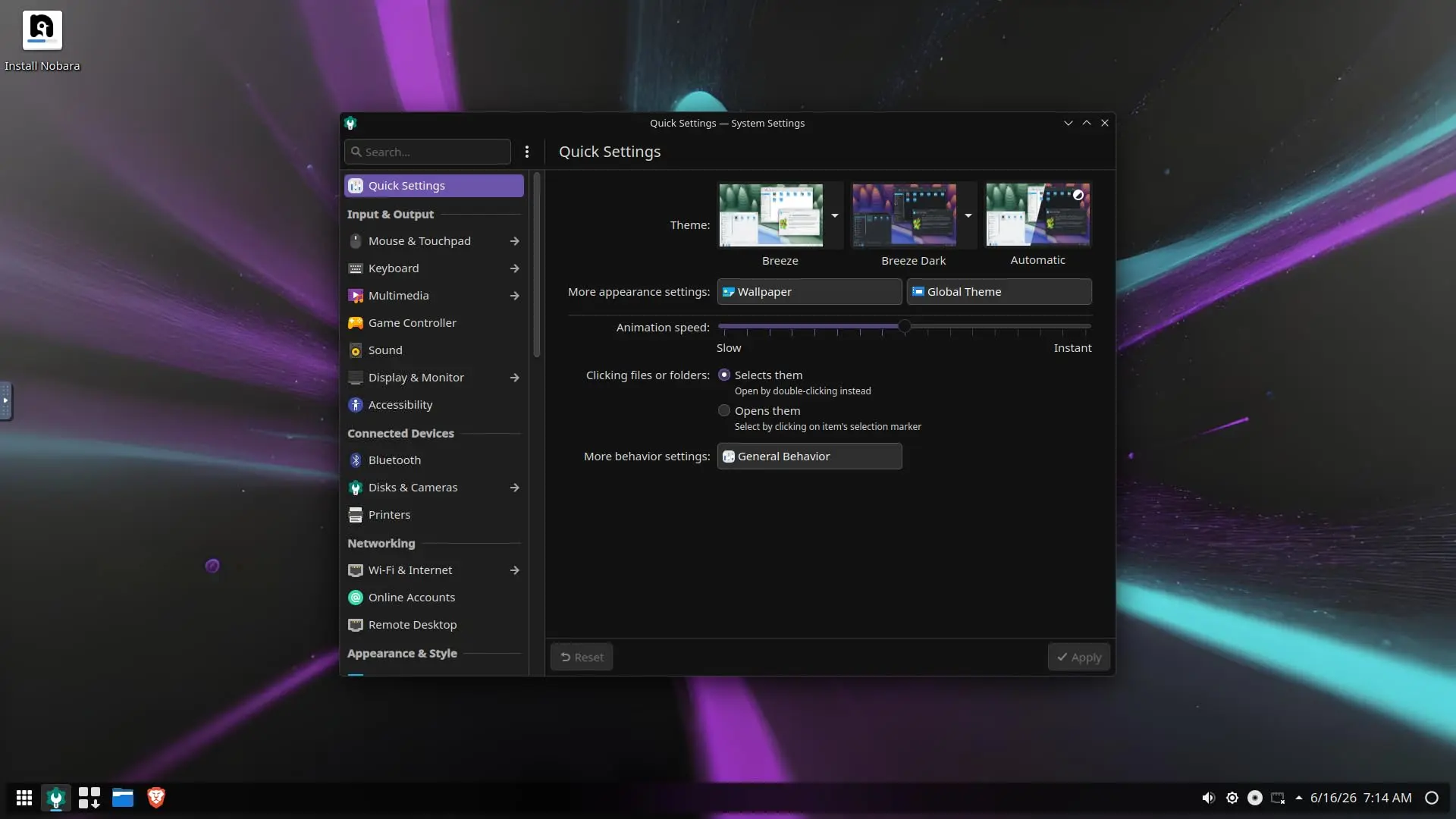
Task: Click the System Settings window title icon
Action: pos(350,123)
